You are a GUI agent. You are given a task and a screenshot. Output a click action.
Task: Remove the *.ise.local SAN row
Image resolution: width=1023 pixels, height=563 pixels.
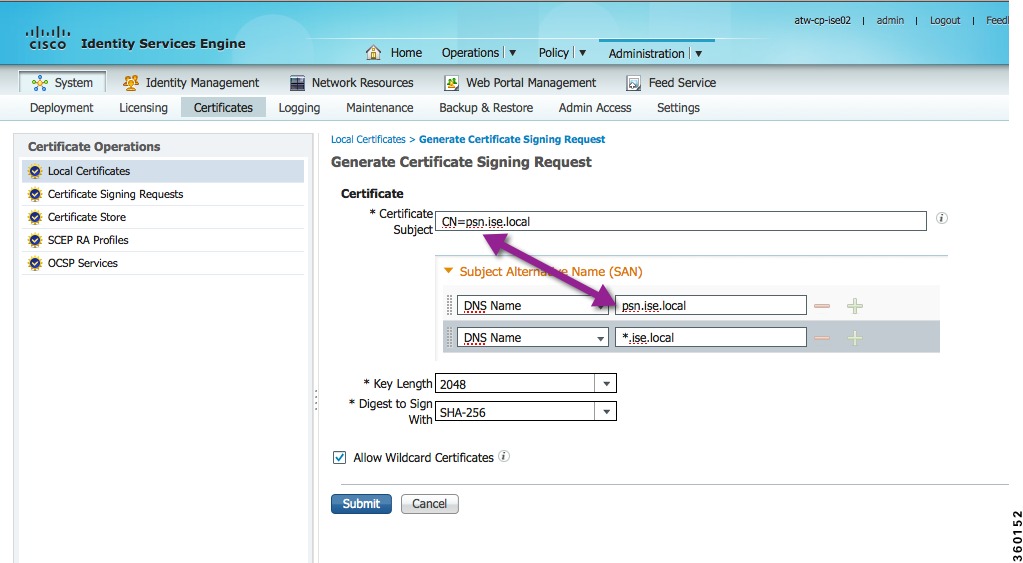[822, 337]
